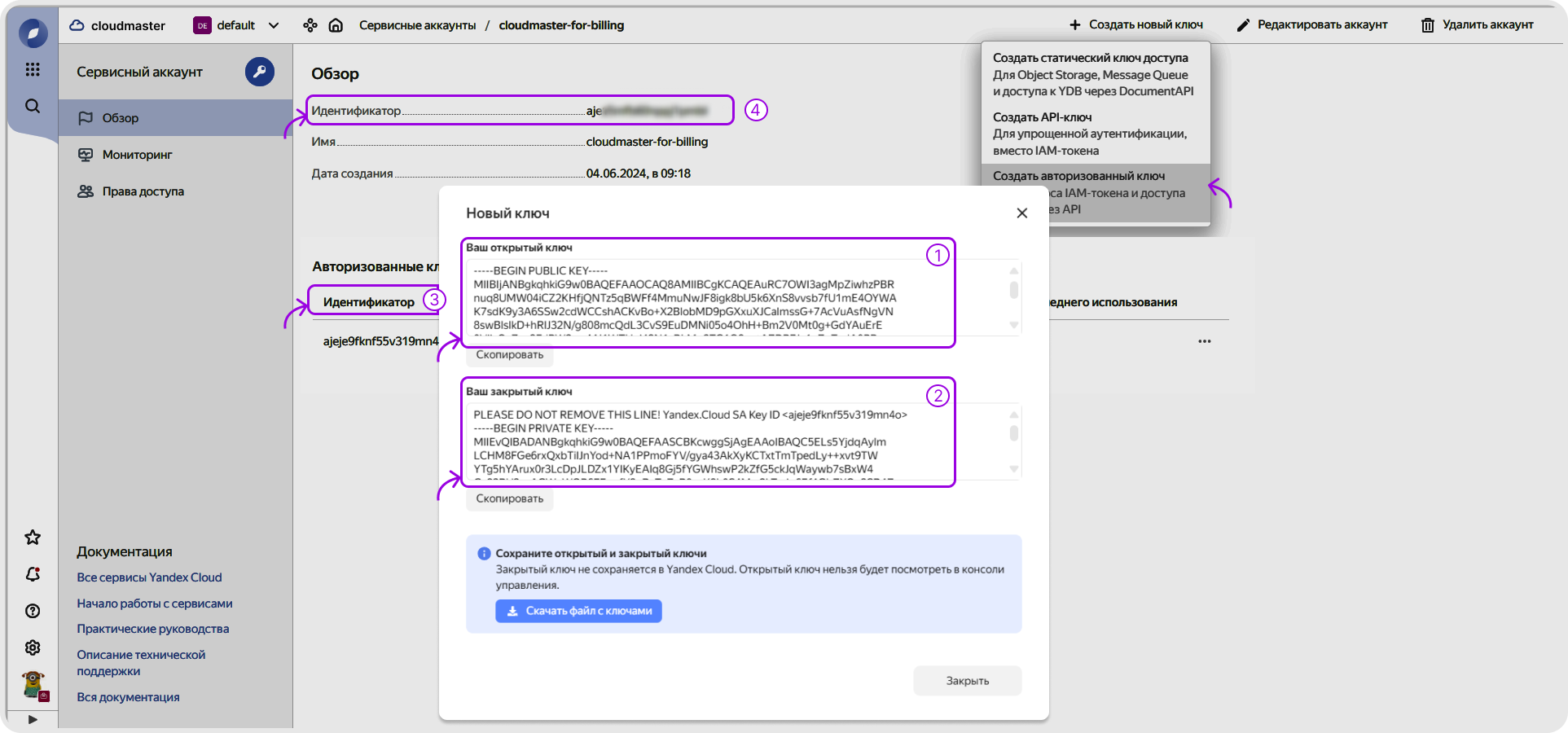Open notifications bell icon

(x=33, y=574)
